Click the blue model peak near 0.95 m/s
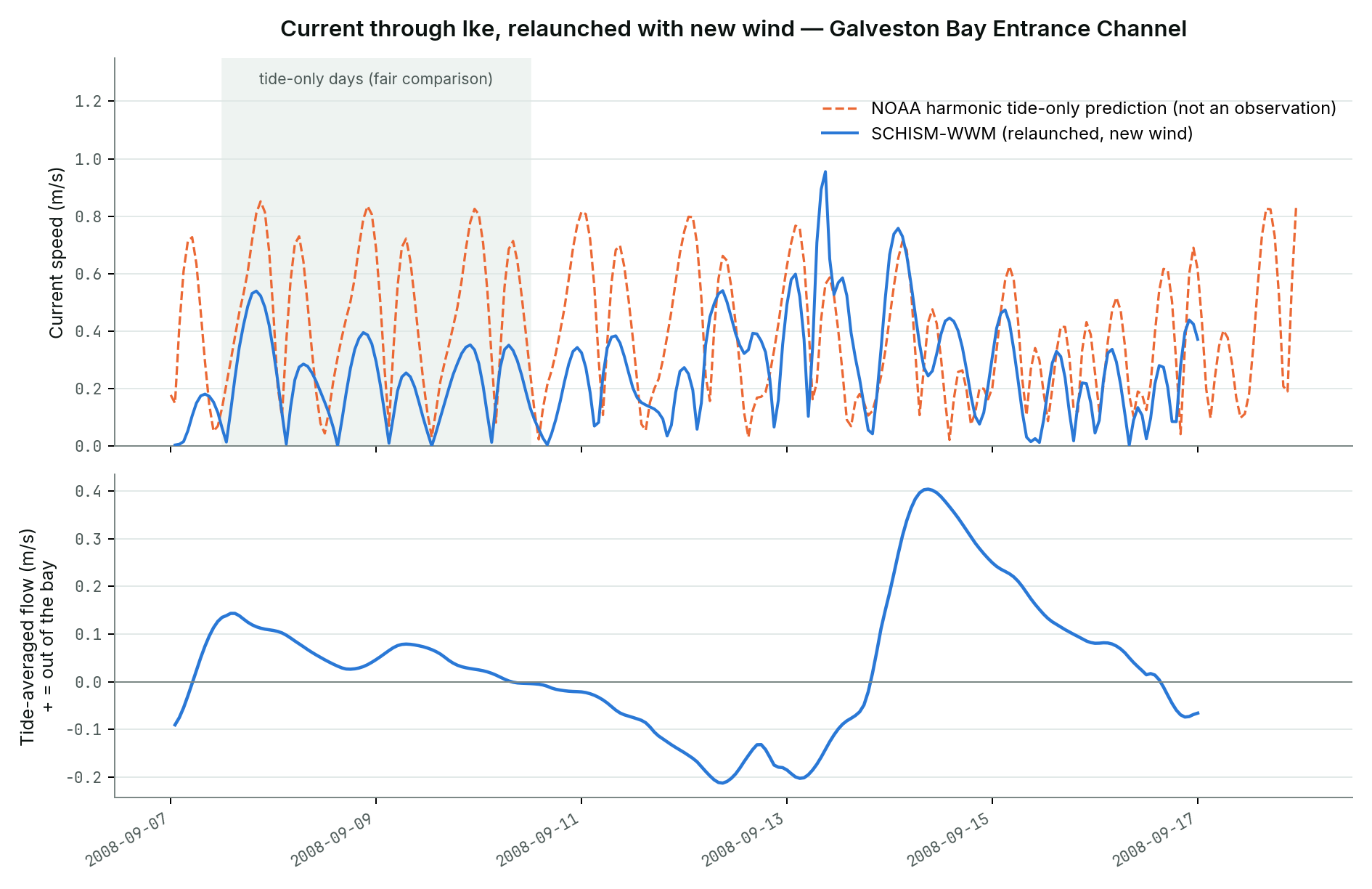The height and width of the screenshot is (889, 1372). [825, 173]
